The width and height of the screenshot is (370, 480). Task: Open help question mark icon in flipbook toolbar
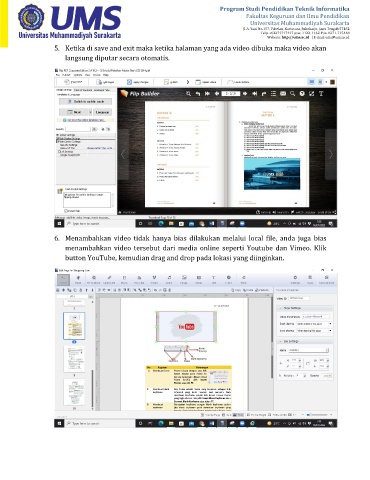302,94
